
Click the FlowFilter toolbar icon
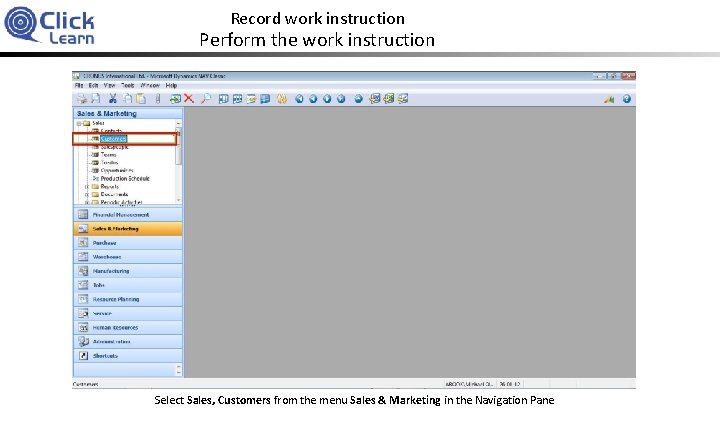coord(251,99)
